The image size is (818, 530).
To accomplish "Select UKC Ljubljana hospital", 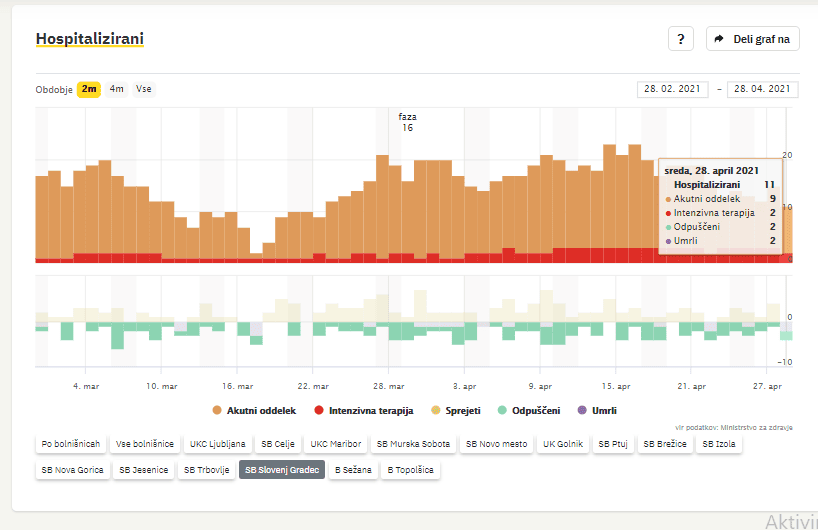I will tap(215, 443).
